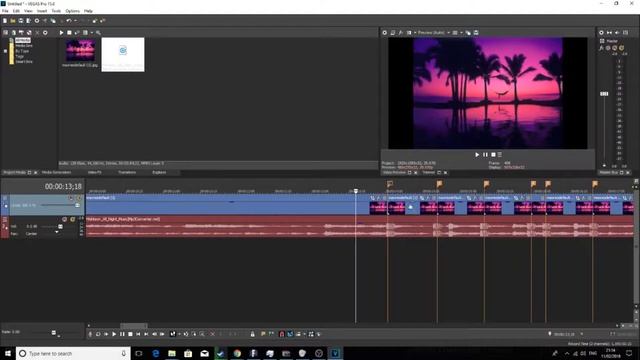The image size is (640, 360).
Task: Open Options menu
Action: 73,11
